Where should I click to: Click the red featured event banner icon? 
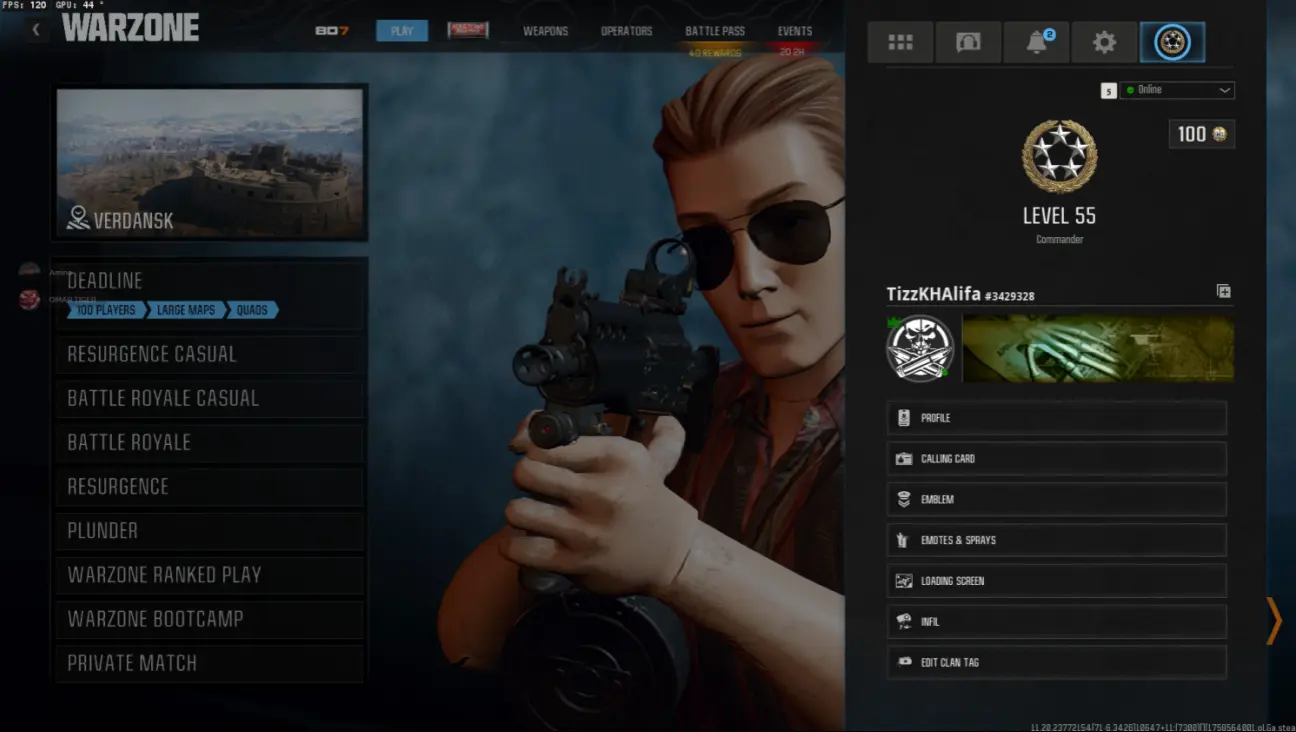468,30
